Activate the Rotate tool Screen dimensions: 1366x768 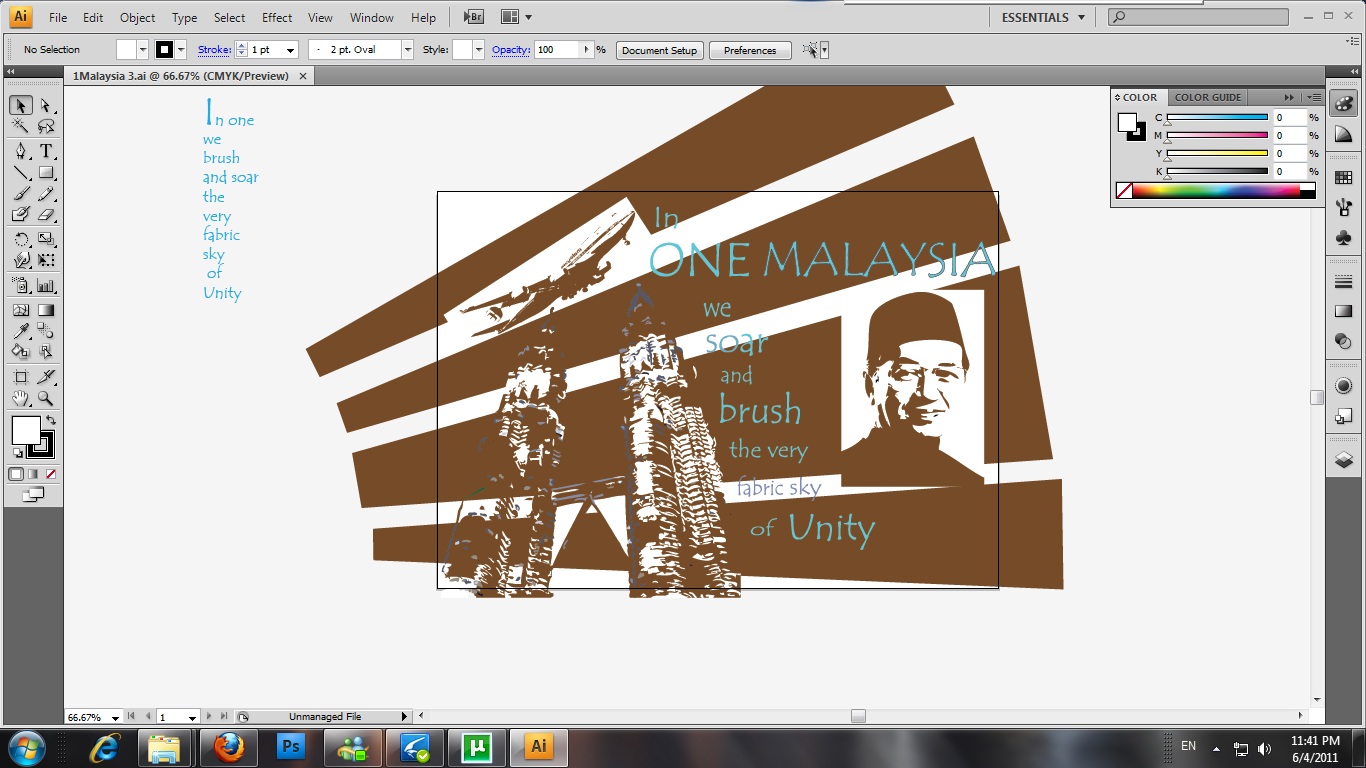[21, 239]
